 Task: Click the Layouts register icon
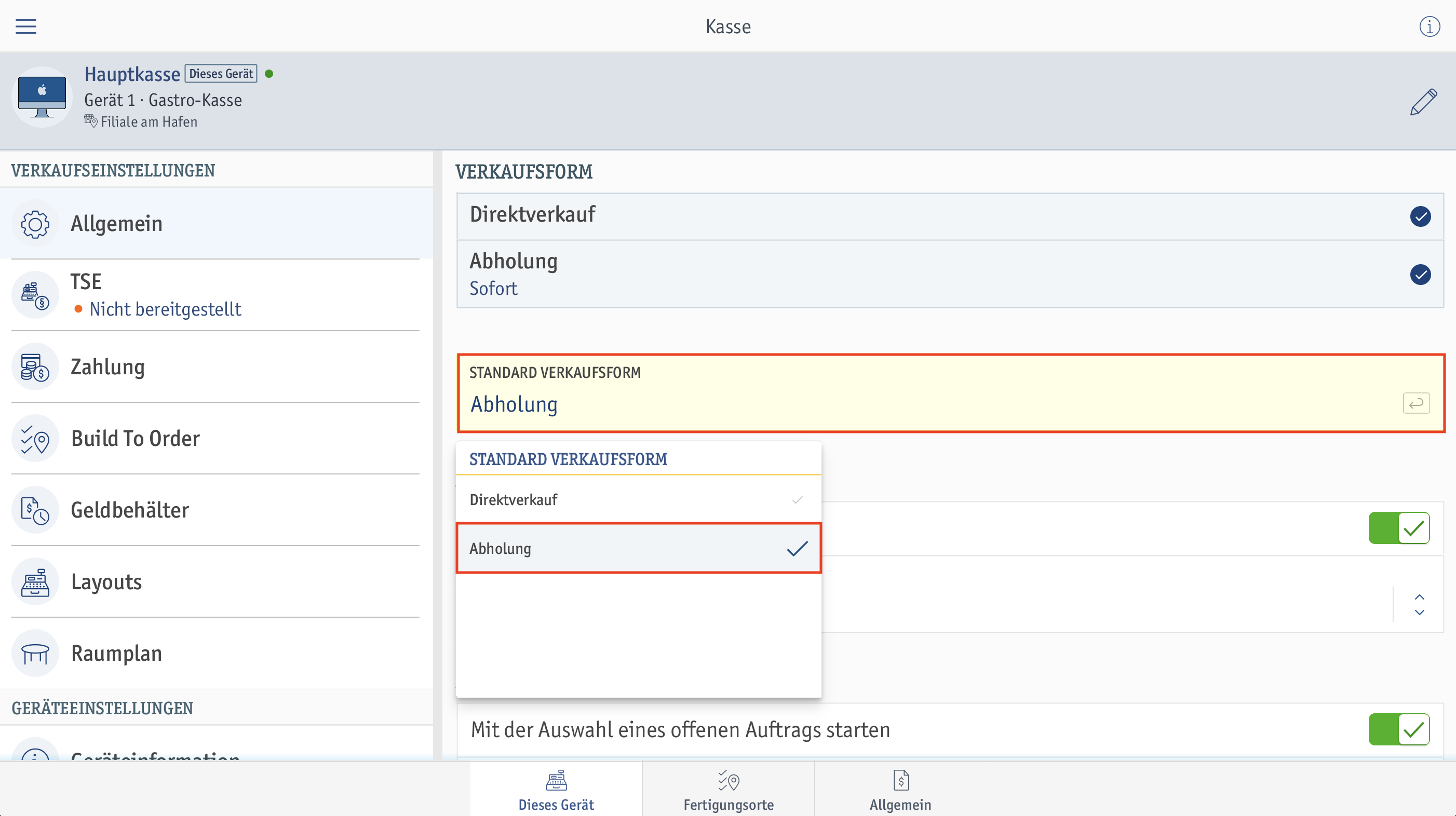35,582
